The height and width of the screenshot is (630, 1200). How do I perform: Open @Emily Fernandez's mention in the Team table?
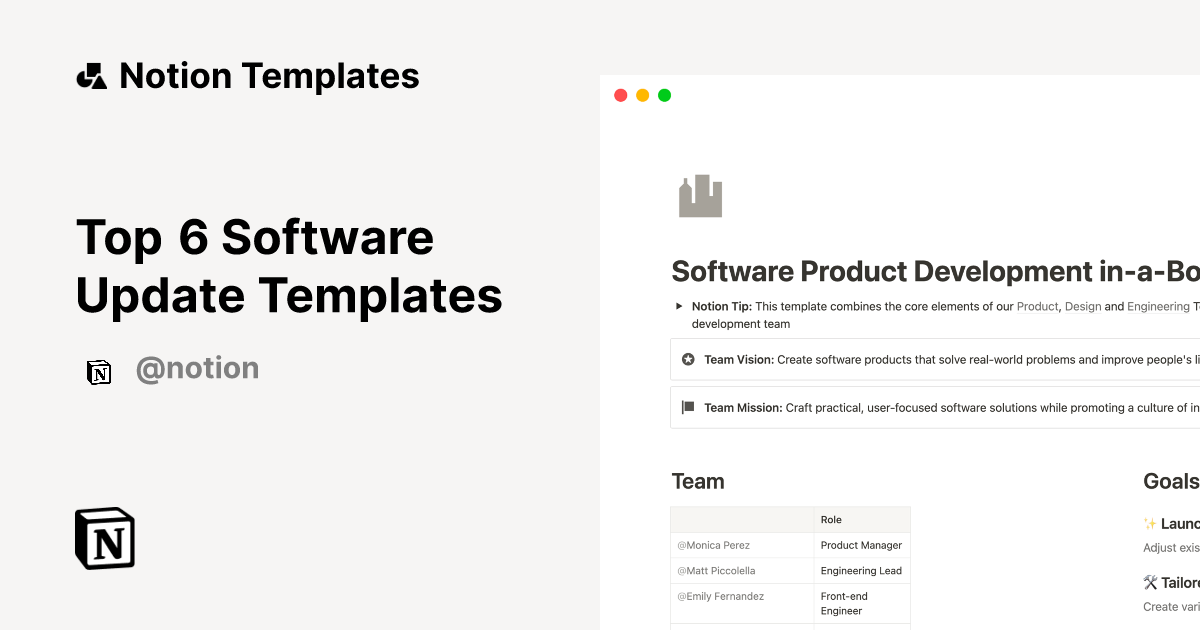[x=720, y=595]
